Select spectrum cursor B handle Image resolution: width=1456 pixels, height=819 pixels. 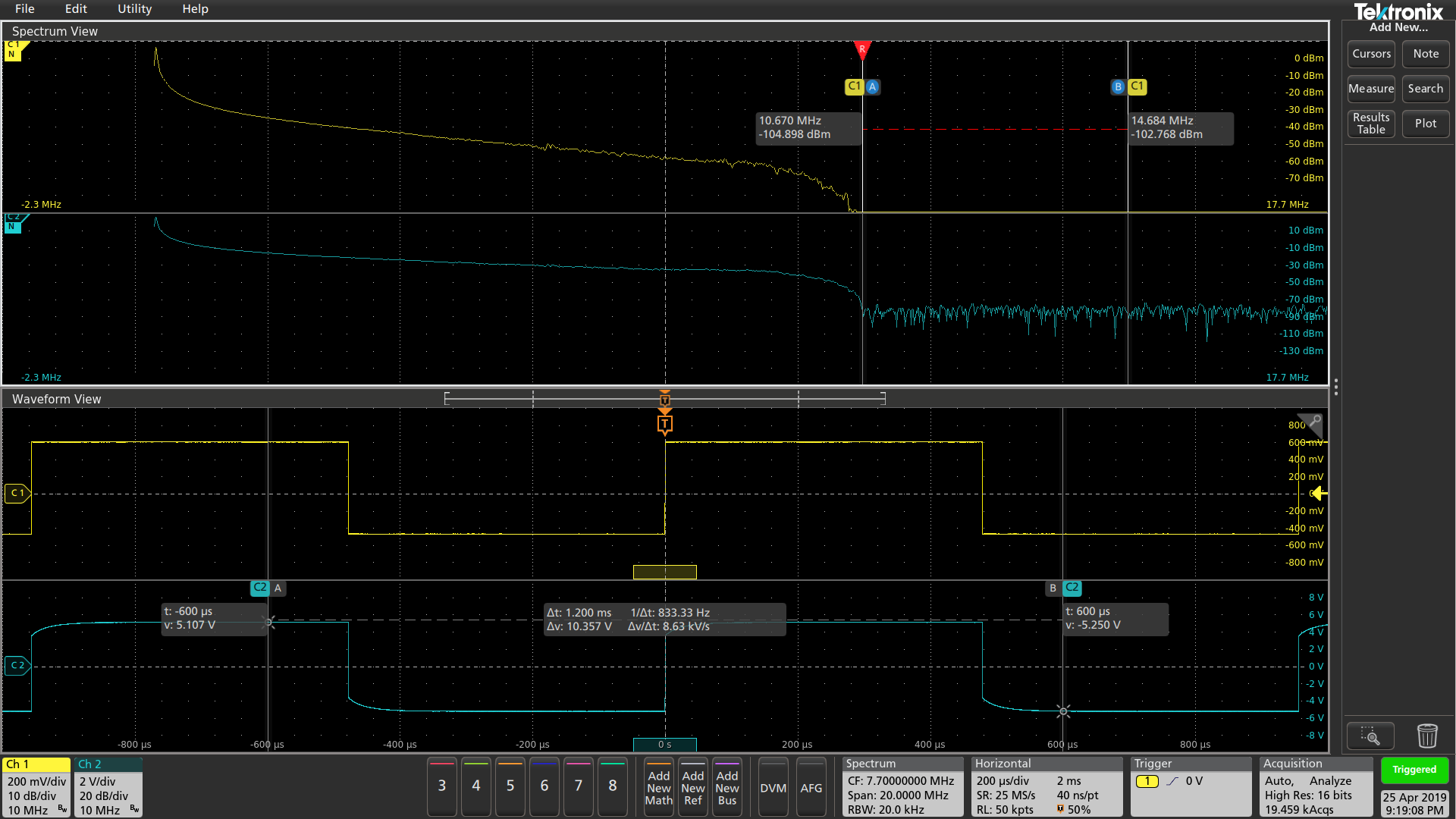1118,86
